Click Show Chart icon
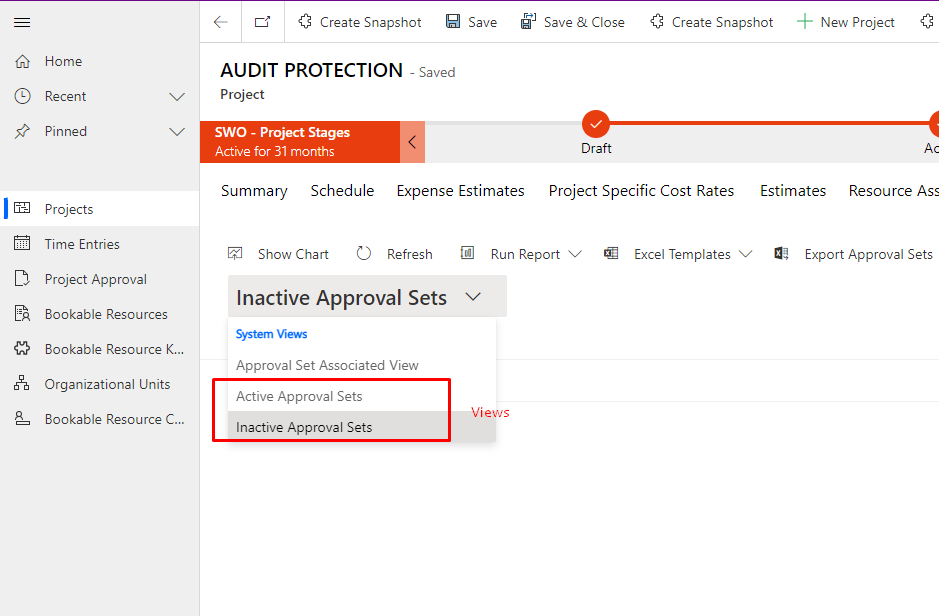Viewport: 939px width, 616px height. tap(236, 254)
